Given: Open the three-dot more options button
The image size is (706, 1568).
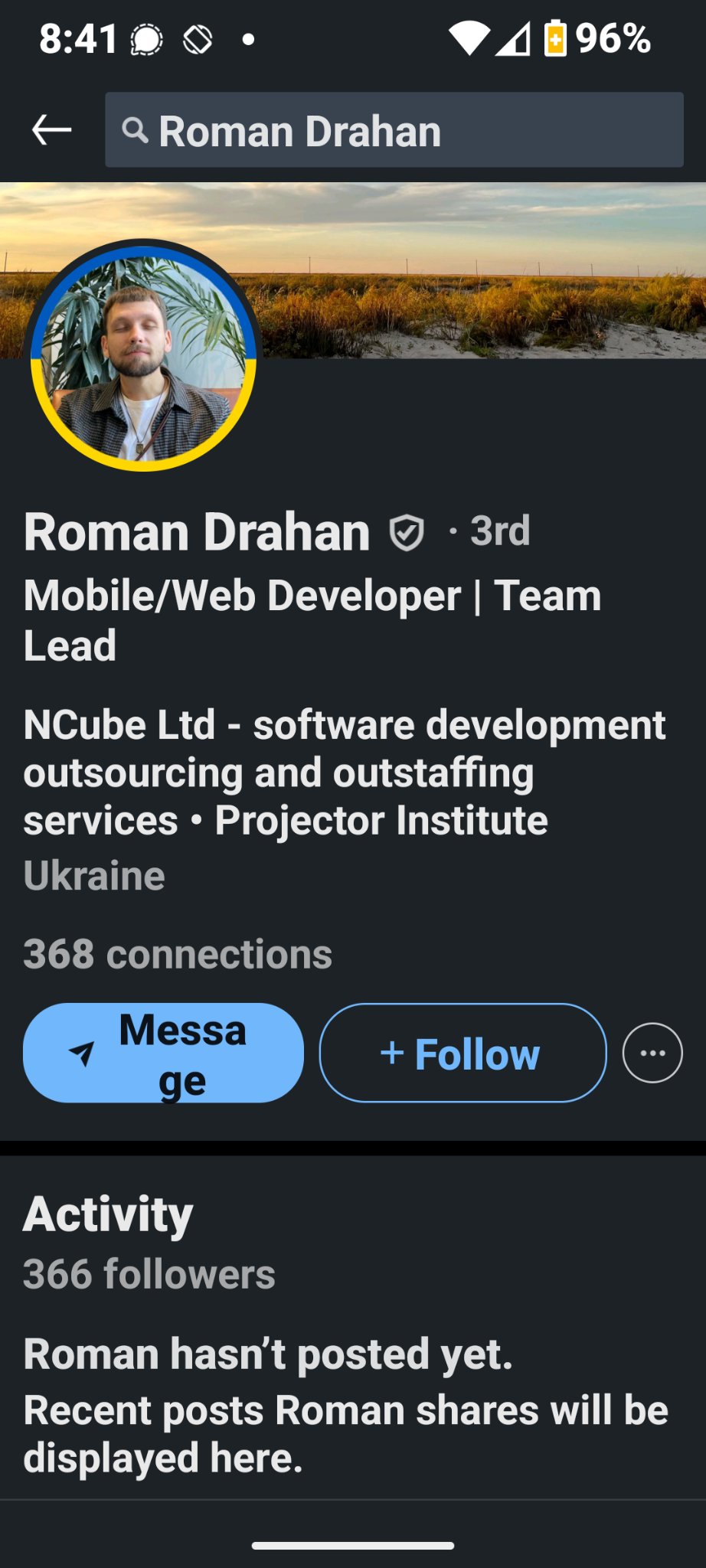Looking at the screenshot, I should click(652, 1053).
